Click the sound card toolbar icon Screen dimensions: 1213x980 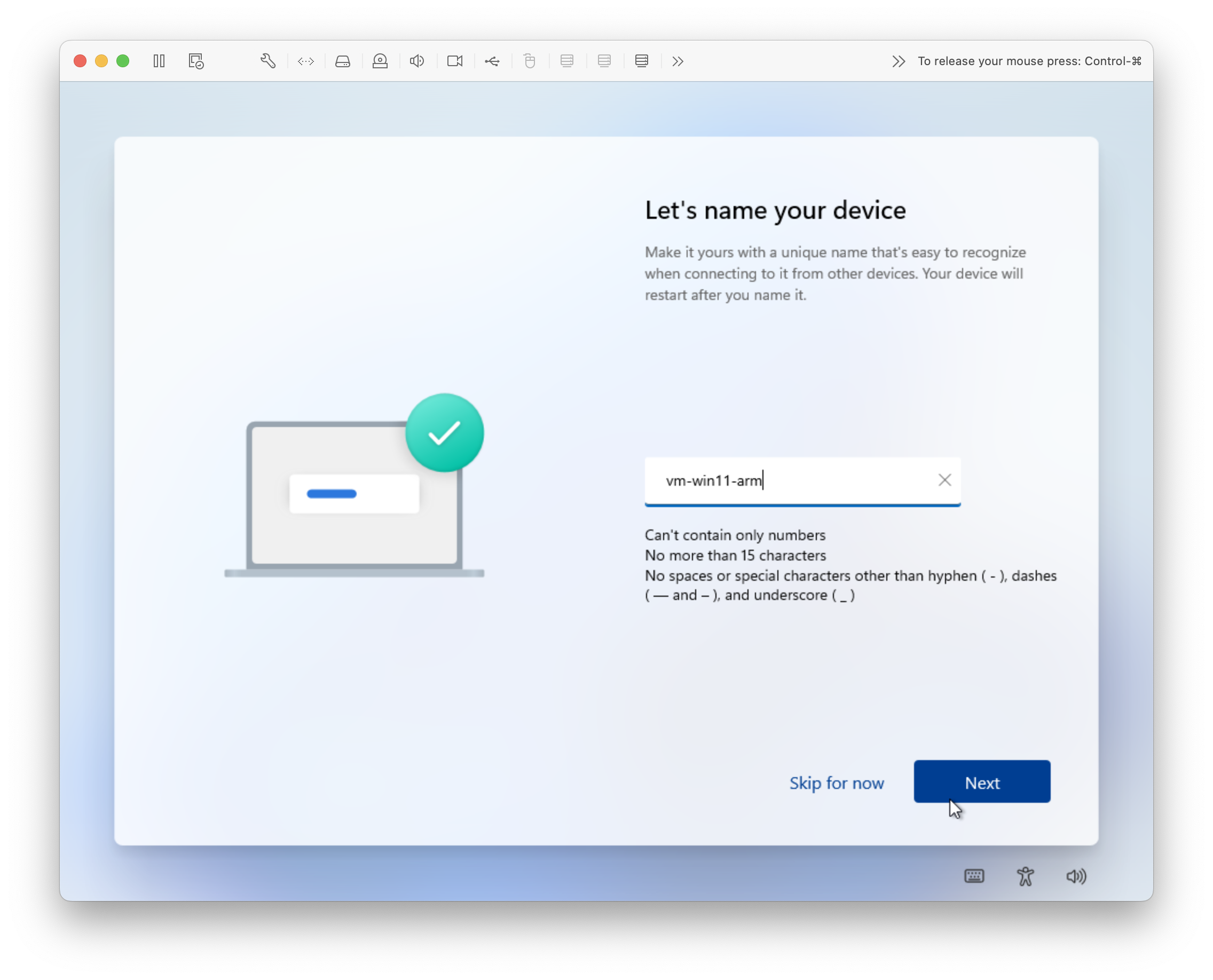coord(418,61)
